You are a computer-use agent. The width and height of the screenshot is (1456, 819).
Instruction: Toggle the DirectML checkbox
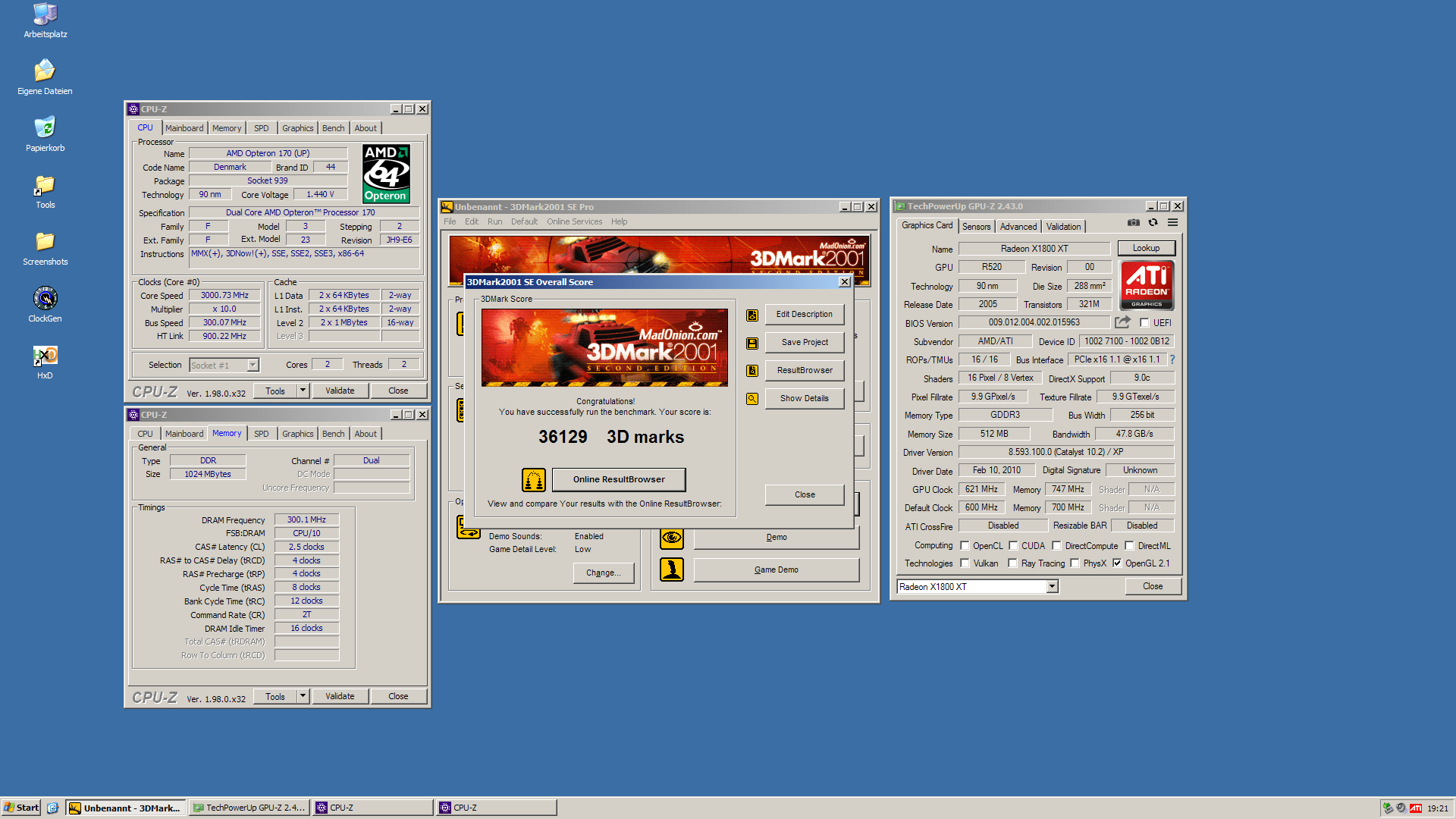point(1129,546)
